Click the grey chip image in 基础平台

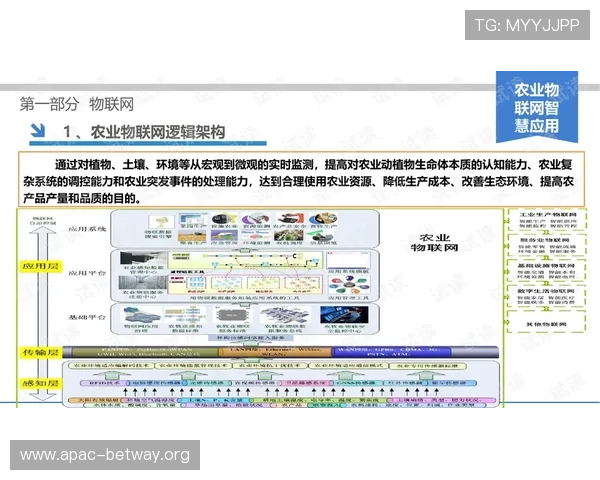pos(233,315)
